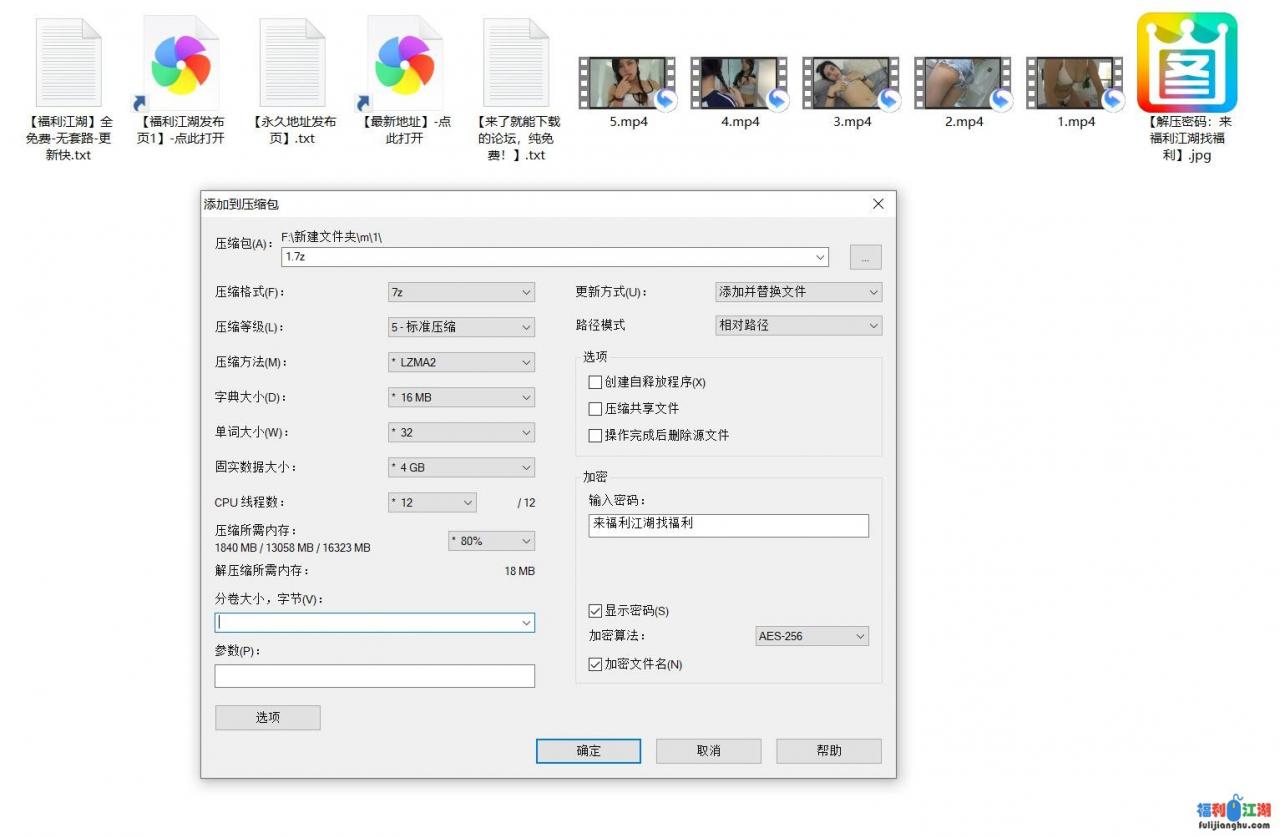This screenshot has width=1280, height=838.
Task: Open the 【永久地址发布页】.txt file icon
Action: (293, 63)
